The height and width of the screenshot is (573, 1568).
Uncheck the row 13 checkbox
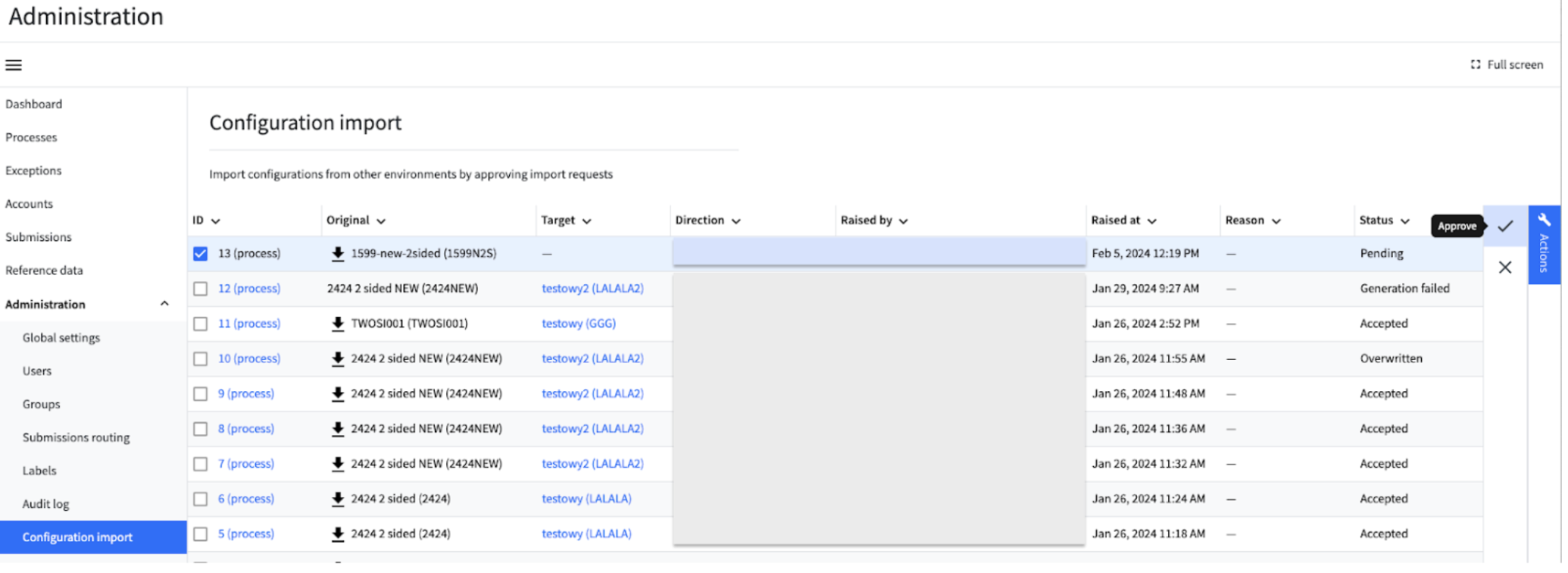200,254
